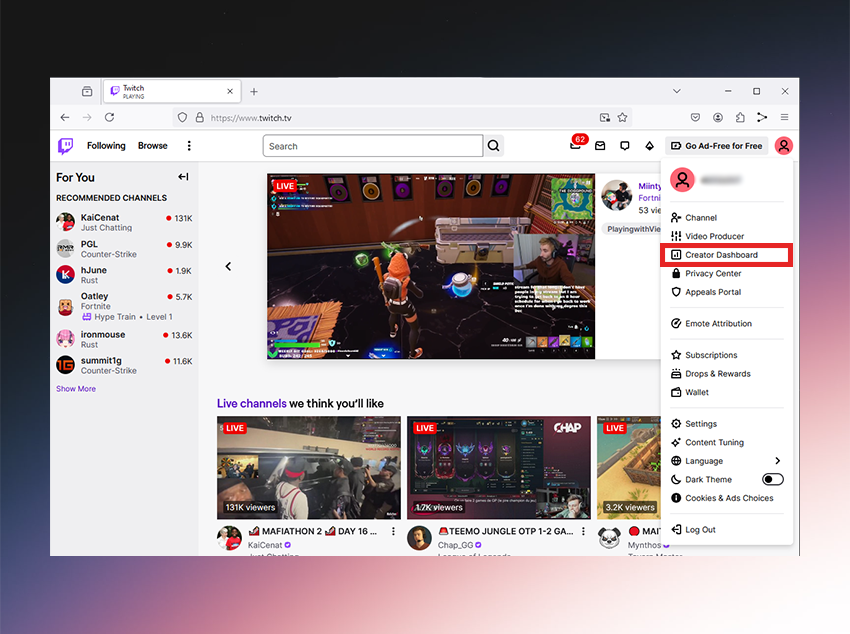Open PGL Counter-Strike channel
The width and height of the screenshot is (850, 634).
124,249
